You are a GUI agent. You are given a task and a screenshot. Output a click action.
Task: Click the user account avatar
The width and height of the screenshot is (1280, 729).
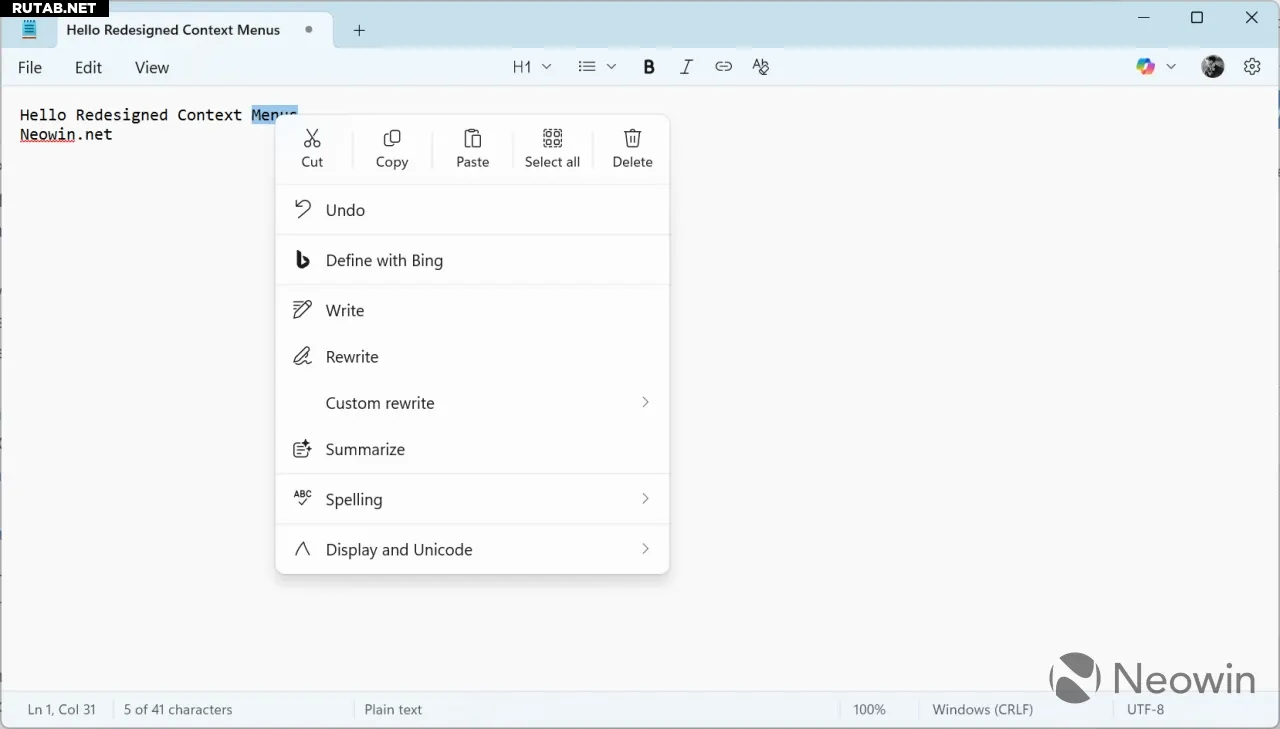pyautogui.click(x=1213, y=67)
